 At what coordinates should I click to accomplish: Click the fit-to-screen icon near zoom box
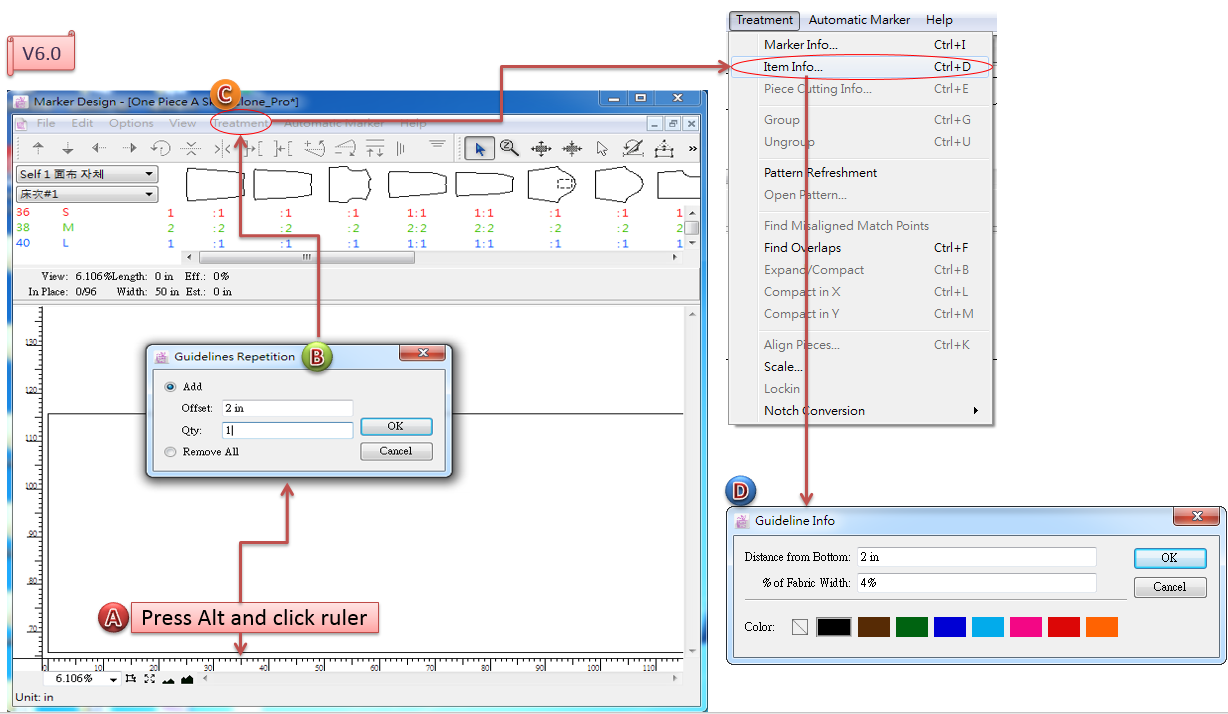[x=149, y=679]
